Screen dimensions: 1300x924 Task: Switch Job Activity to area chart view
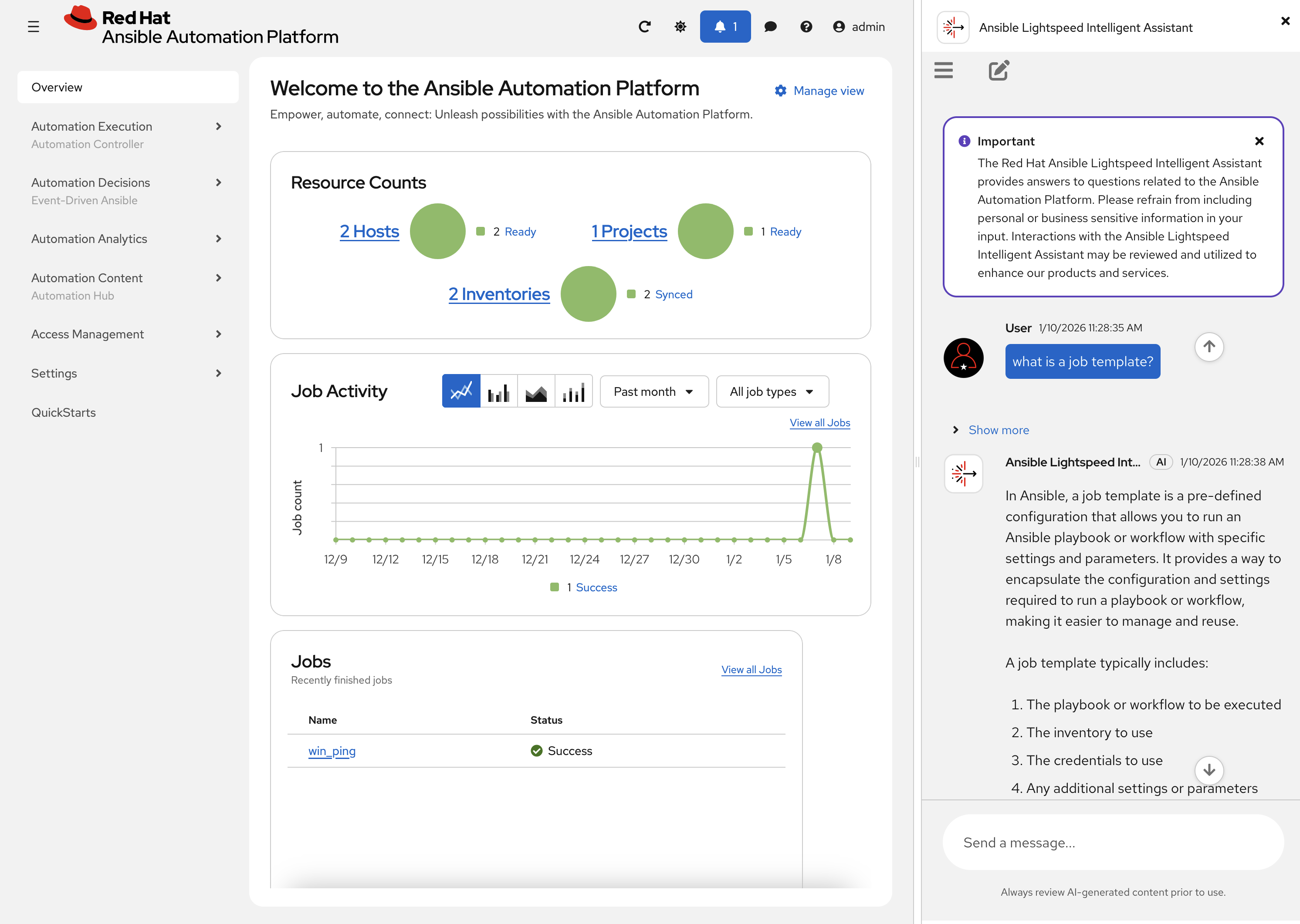535,391
